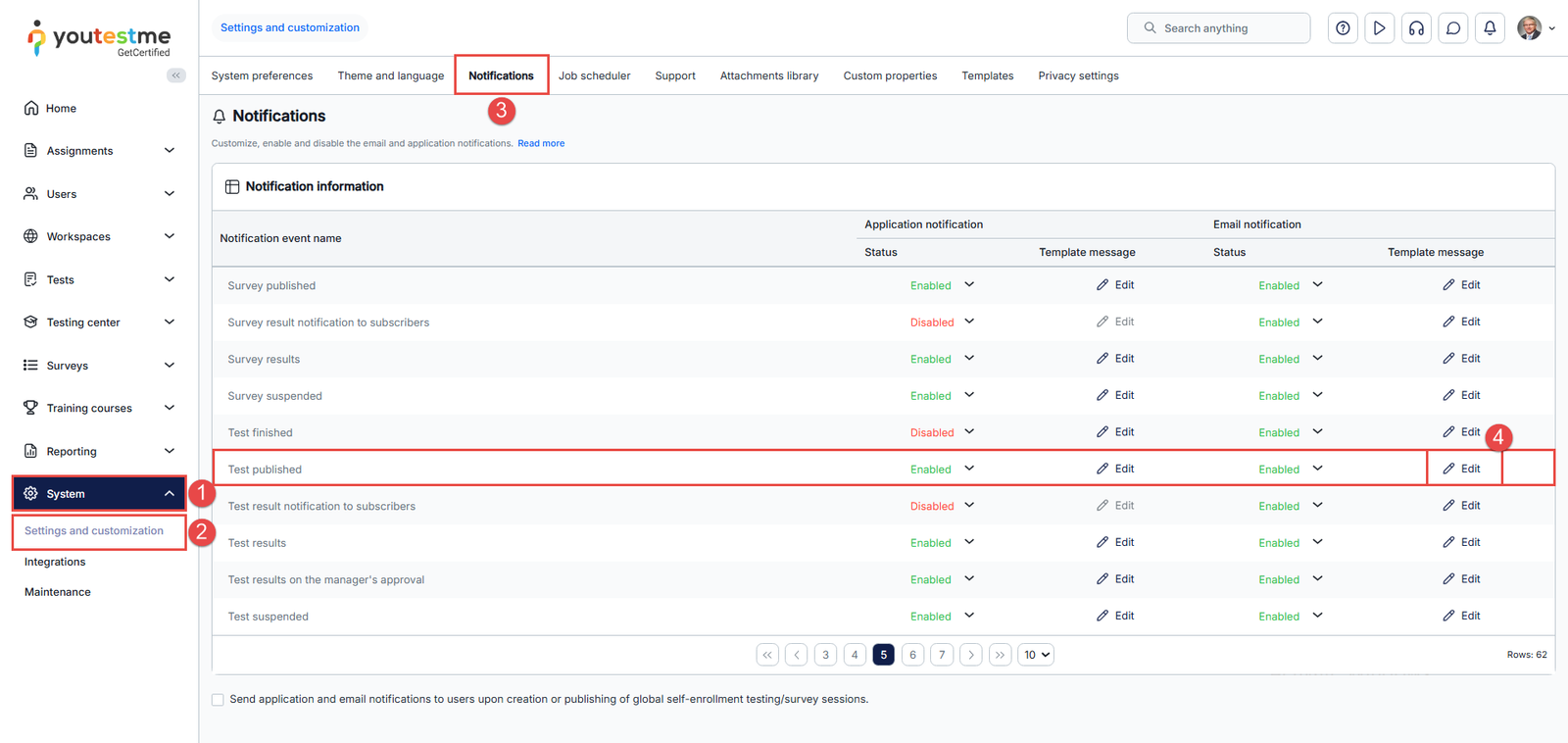Image resolution: width=1568 pixels, height=743 pixels.
Task: Open the headset support icon
Action: pos(1416,28)
